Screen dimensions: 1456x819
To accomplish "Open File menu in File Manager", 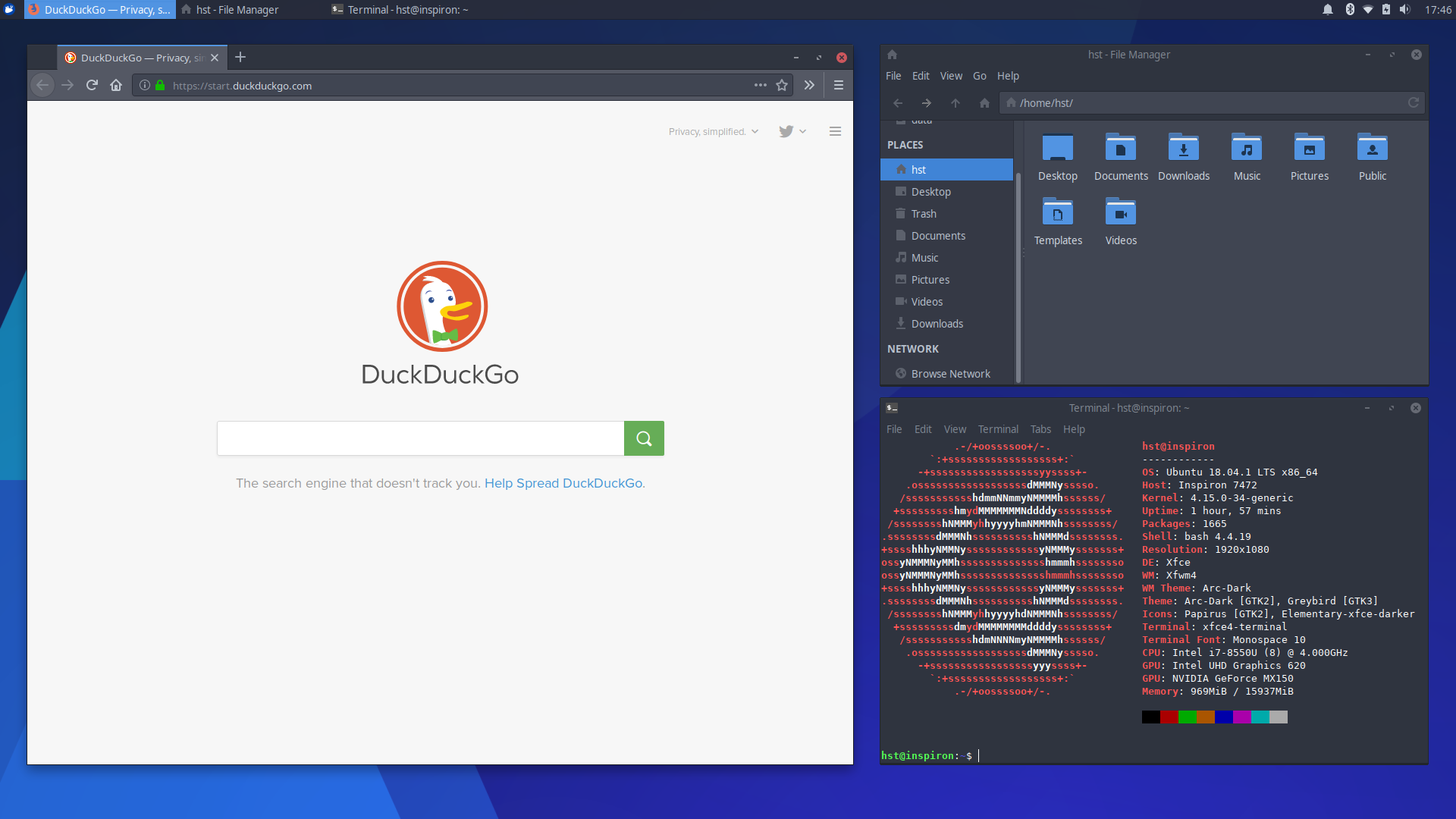I will (x=893, y=76).
